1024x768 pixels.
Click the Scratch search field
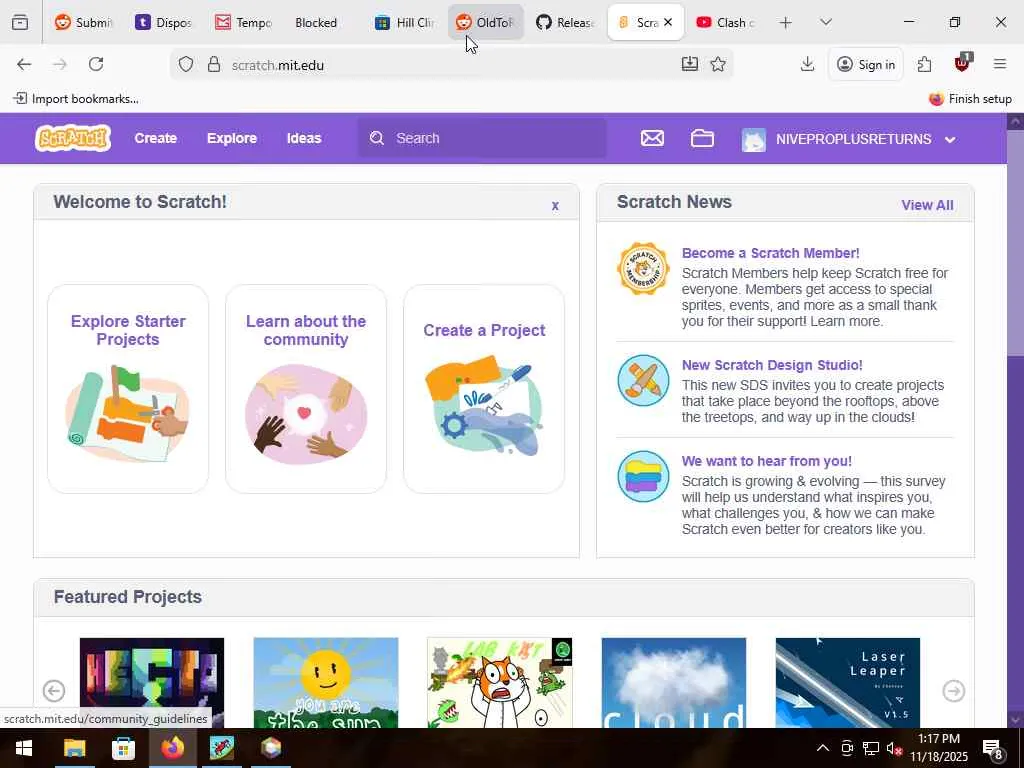[482, 138]
